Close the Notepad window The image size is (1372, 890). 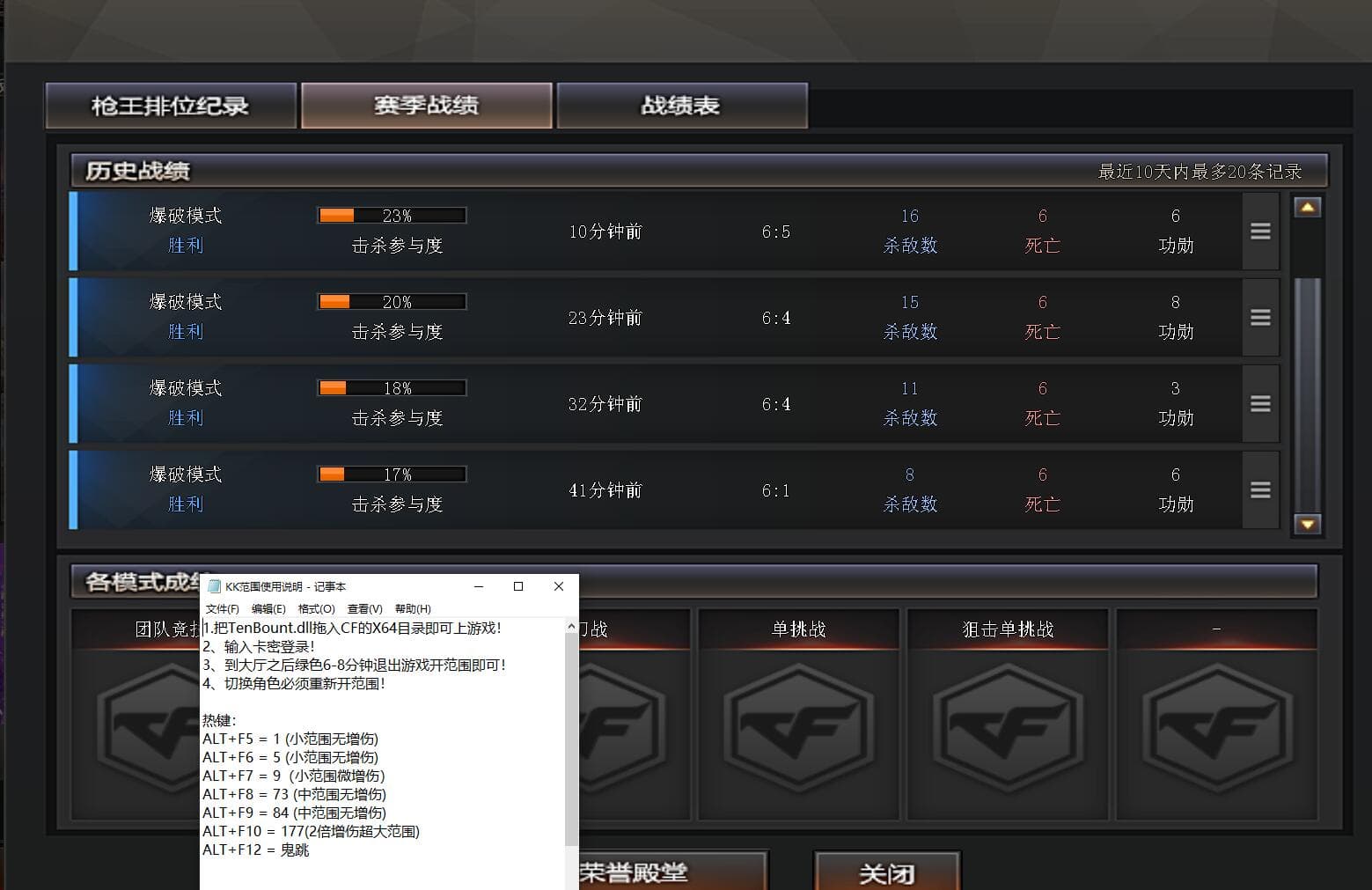tap(559, 586)
